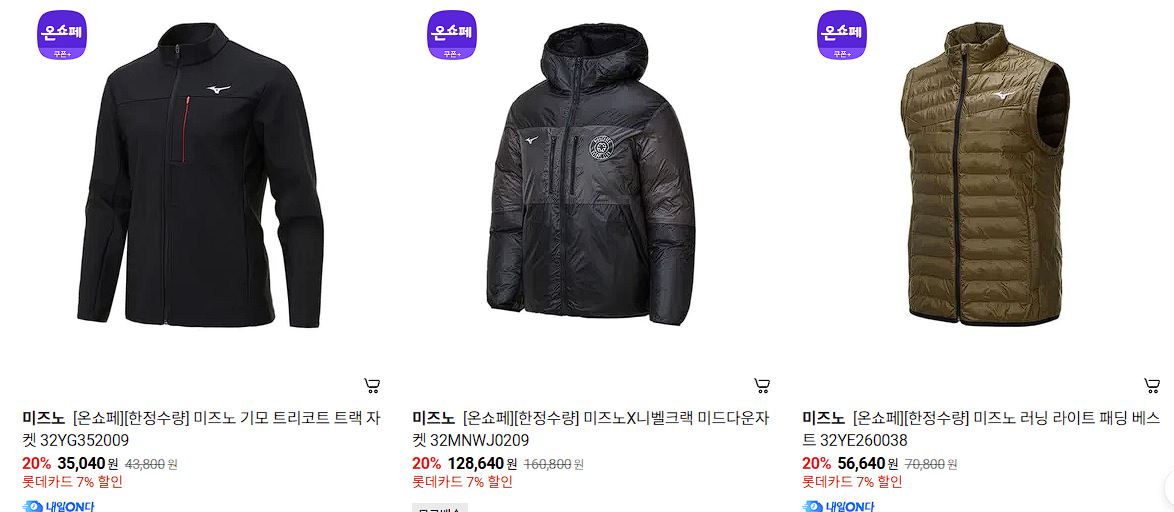Viewport: 1174px width, 512px height.
Task: Click the 온쇼페 badge on olive padding vest
Action: click(x=842, y=34)
